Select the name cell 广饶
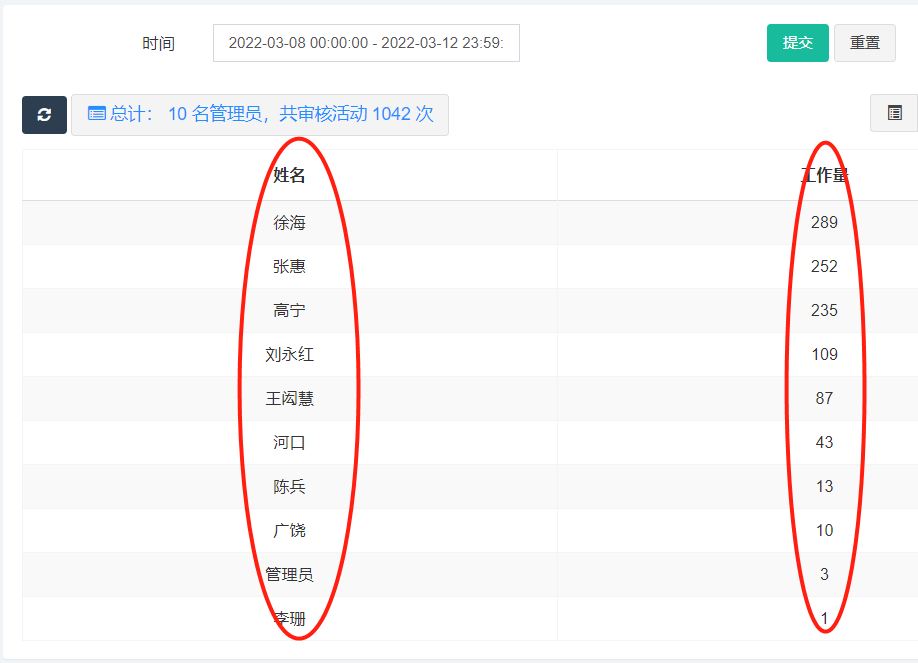This screenshot has width=918, height=663. click(x=289, y=530)
